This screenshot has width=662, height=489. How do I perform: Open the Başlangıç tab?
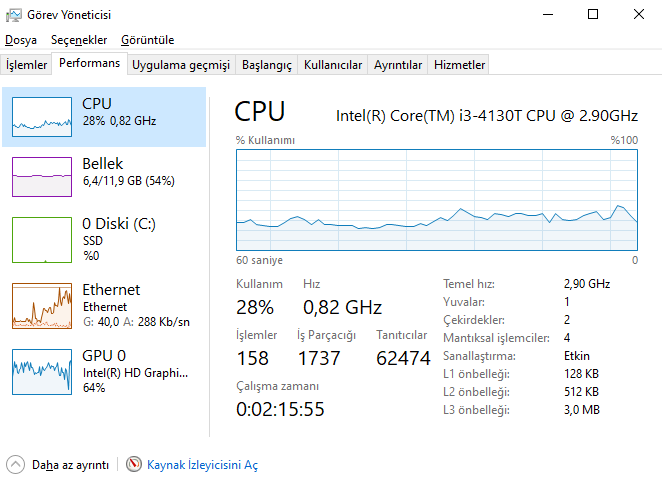click(x=267, y=65)
